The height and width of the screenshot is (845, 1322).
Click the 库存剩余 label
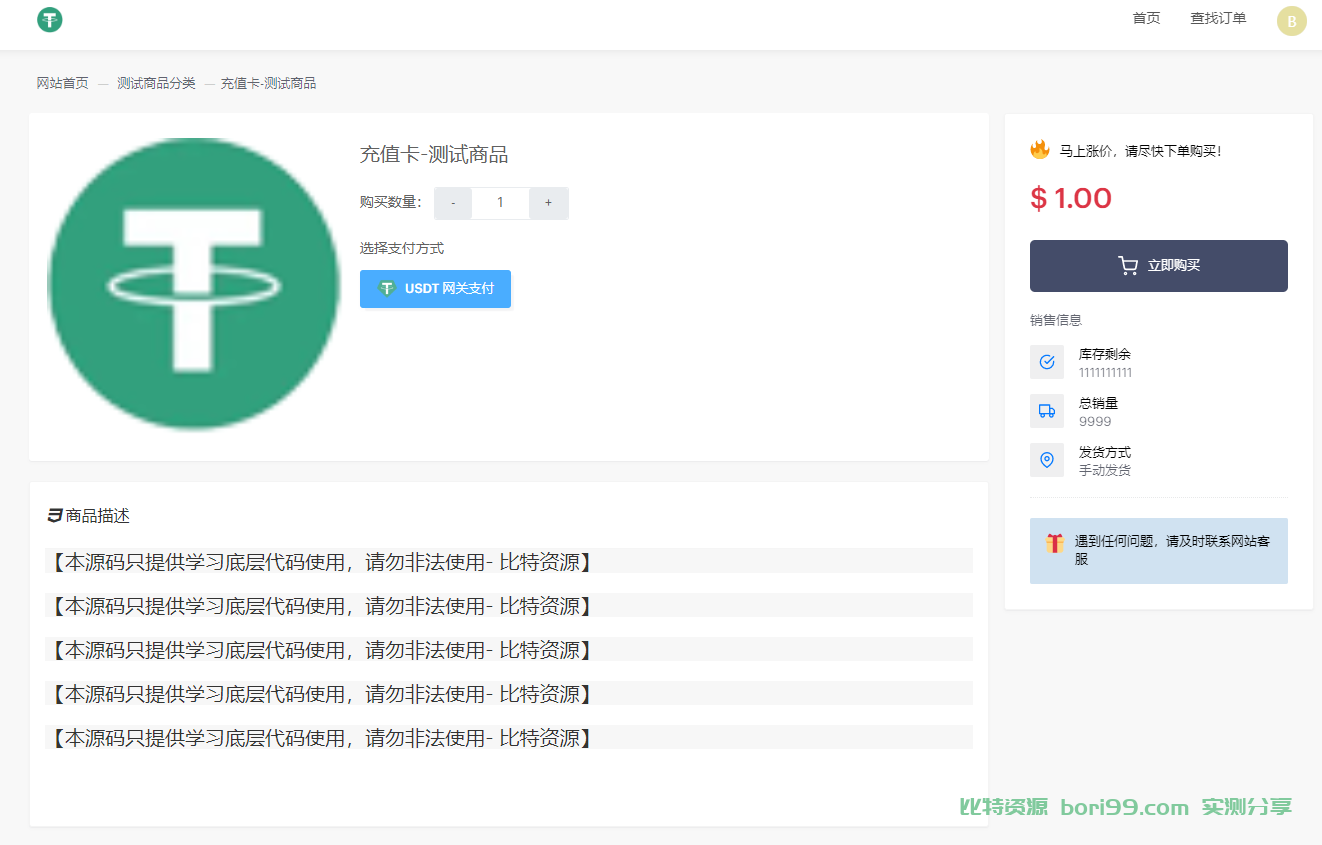point(1105,354)
